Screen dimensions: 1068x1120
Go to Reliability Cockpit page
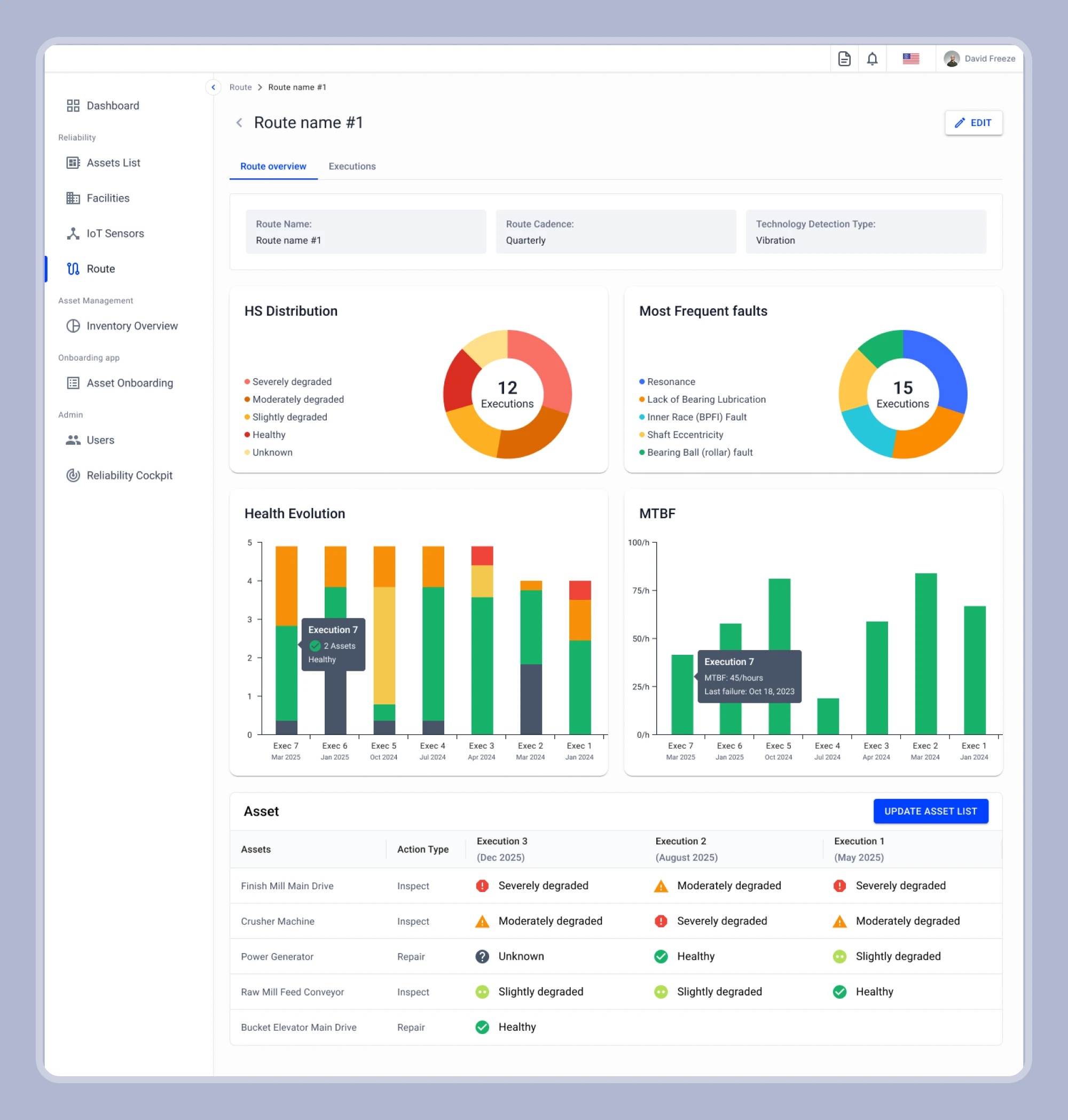(x=129, y=475)
